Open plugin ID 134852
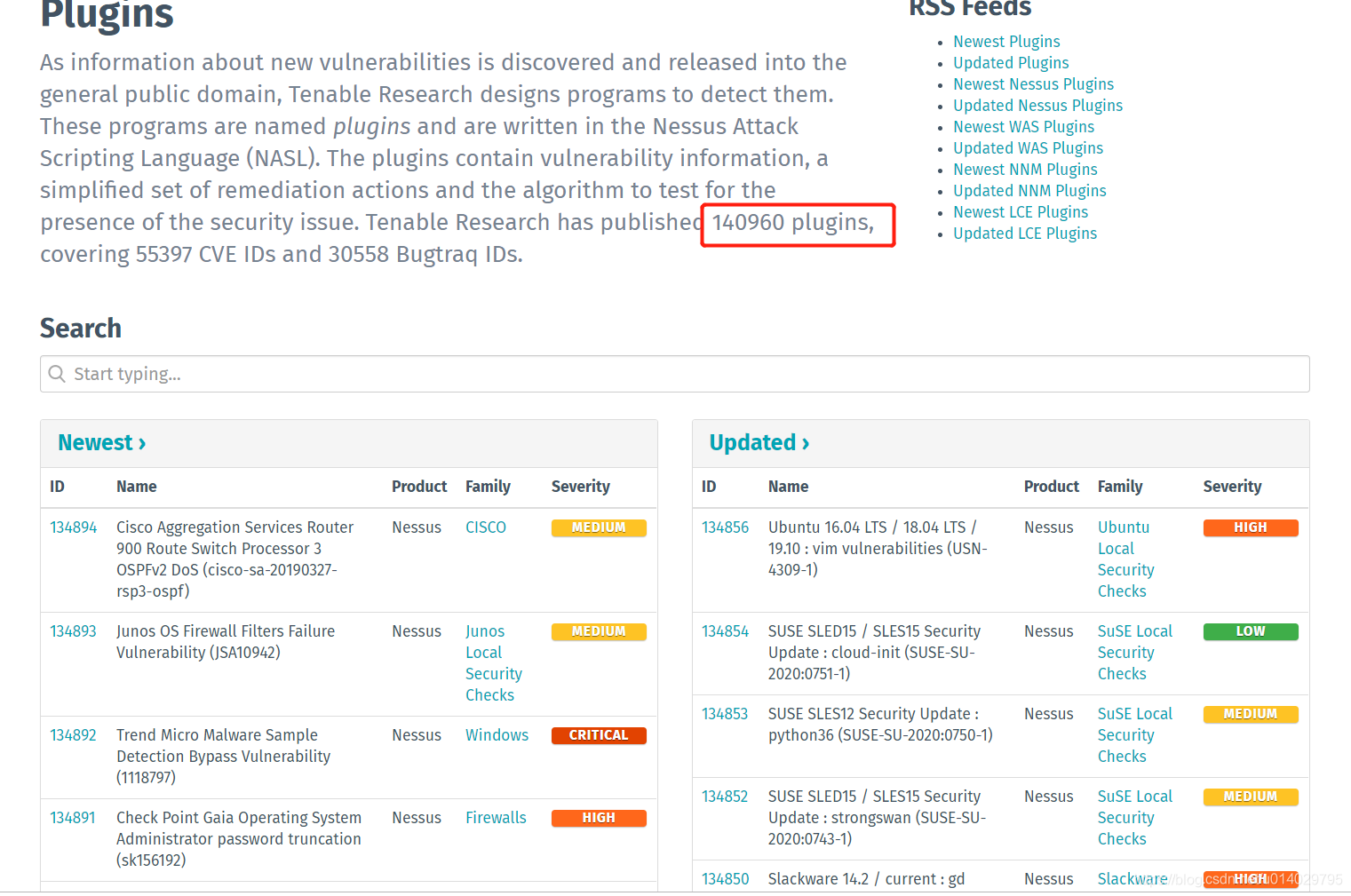This screenshot has width=1351, height=896. tap(725, 797)
